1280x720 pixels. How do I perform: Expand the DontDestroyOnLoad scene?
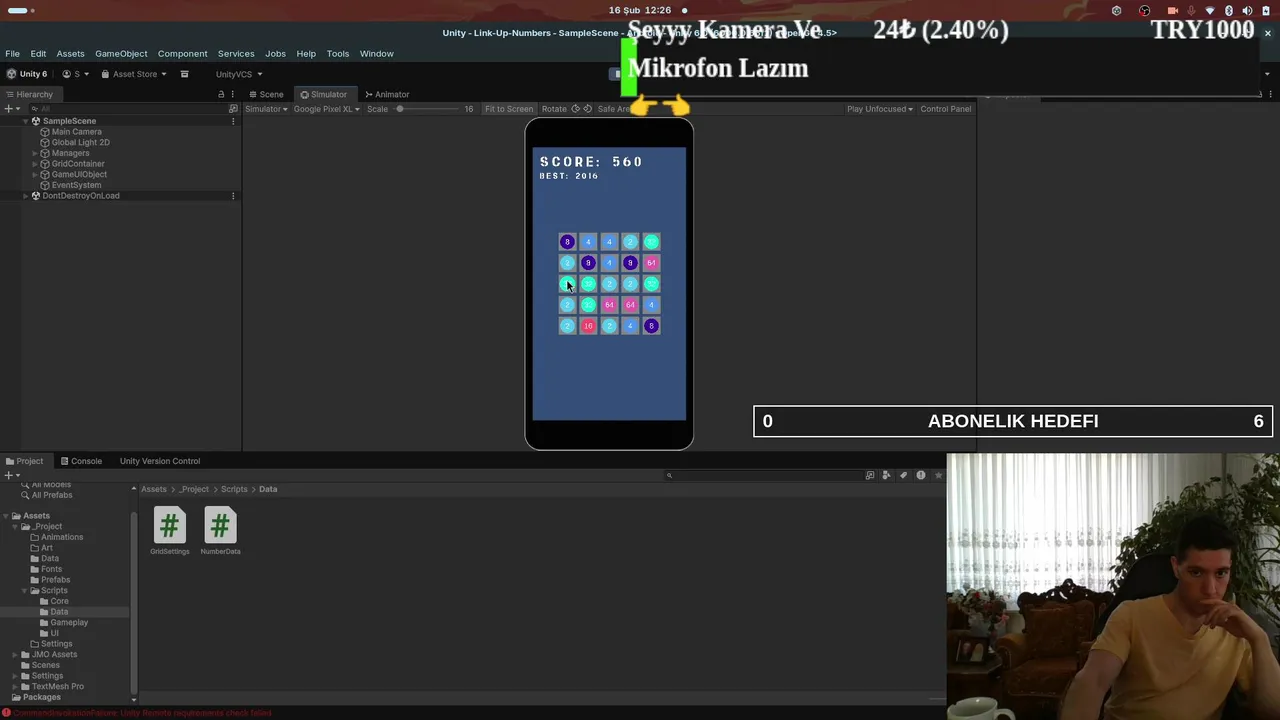pos(25,196)
